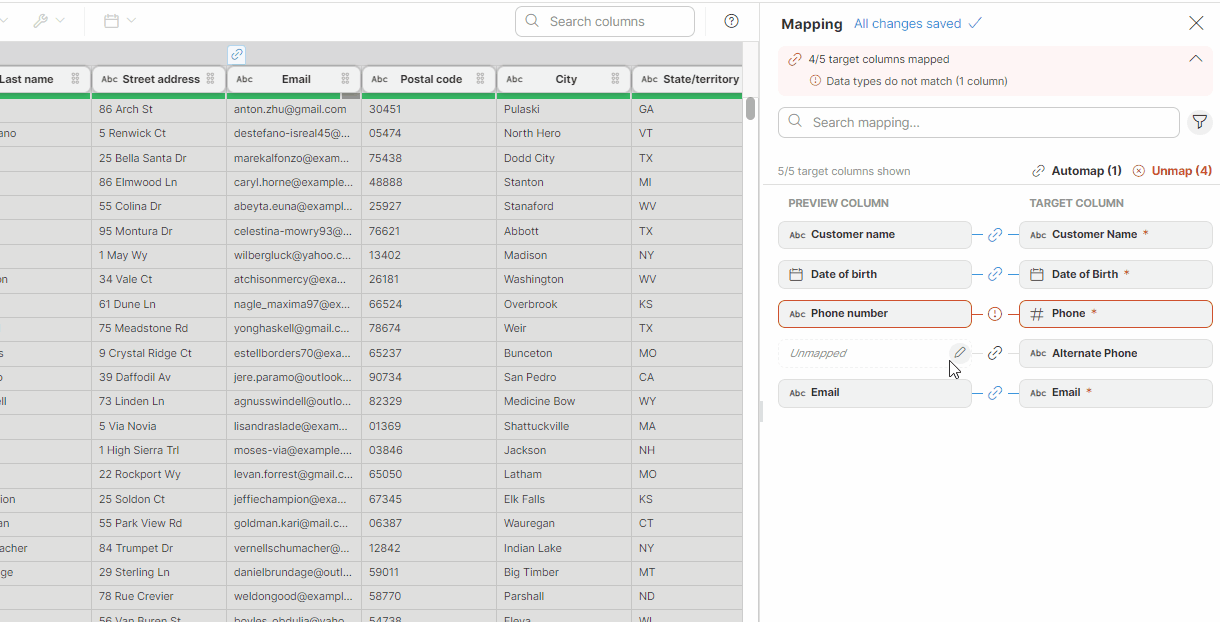The image size is (1220, 622).
Task: Open the wrench tools dropdown
Action: click(48, 21)
